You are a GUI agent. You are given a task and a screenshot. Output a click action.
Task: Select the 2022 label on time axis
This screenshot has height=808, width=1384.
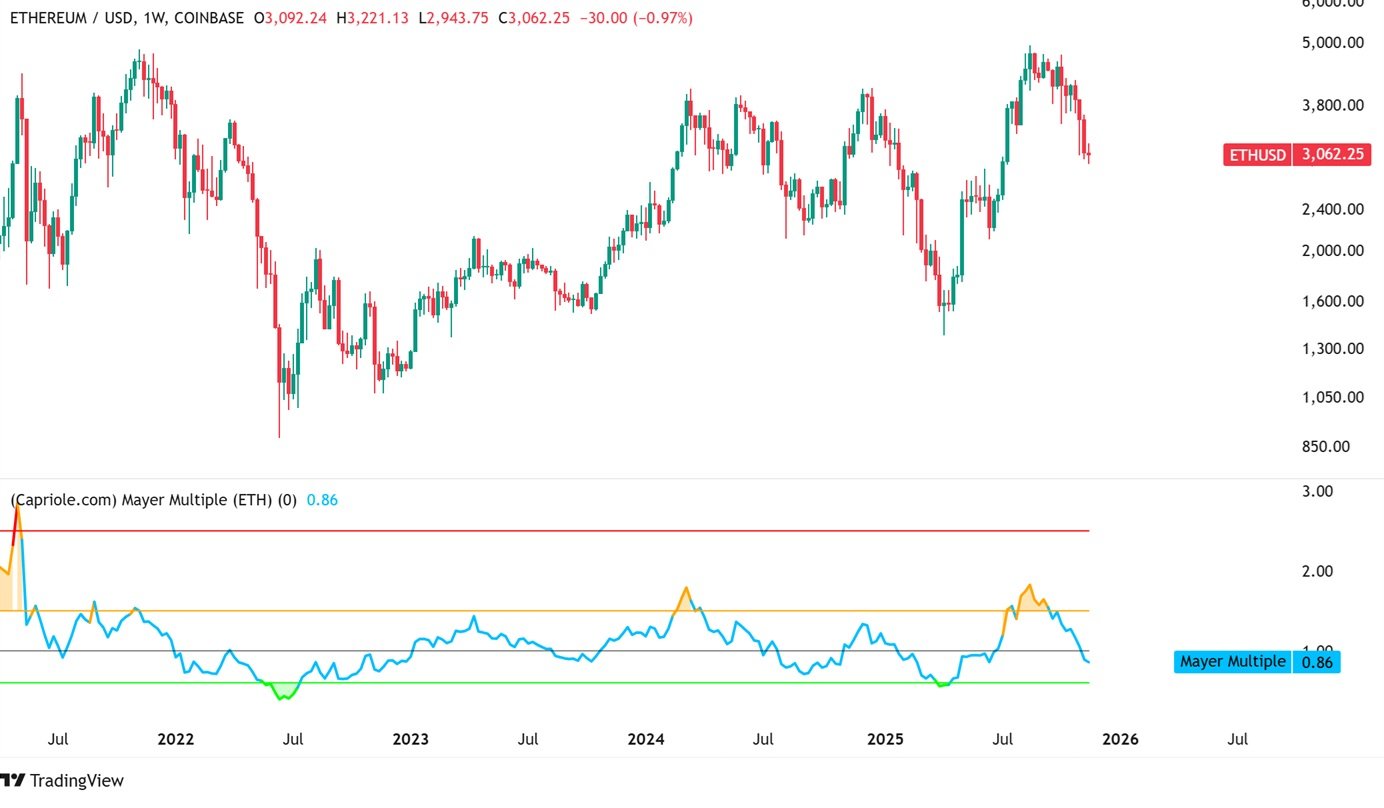pos(175,739)
